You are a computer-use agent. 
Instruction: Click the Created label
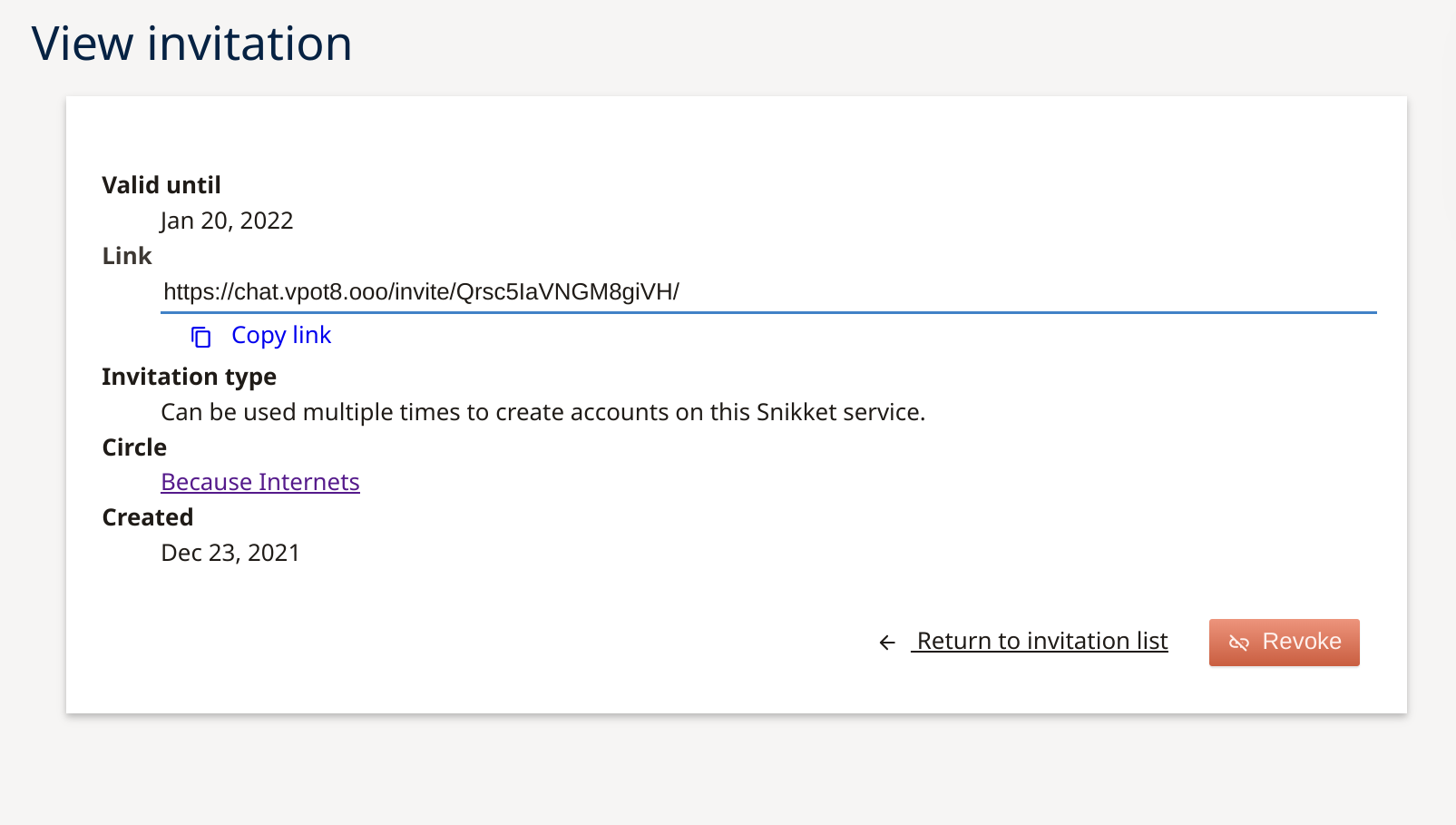coord(148,517)
